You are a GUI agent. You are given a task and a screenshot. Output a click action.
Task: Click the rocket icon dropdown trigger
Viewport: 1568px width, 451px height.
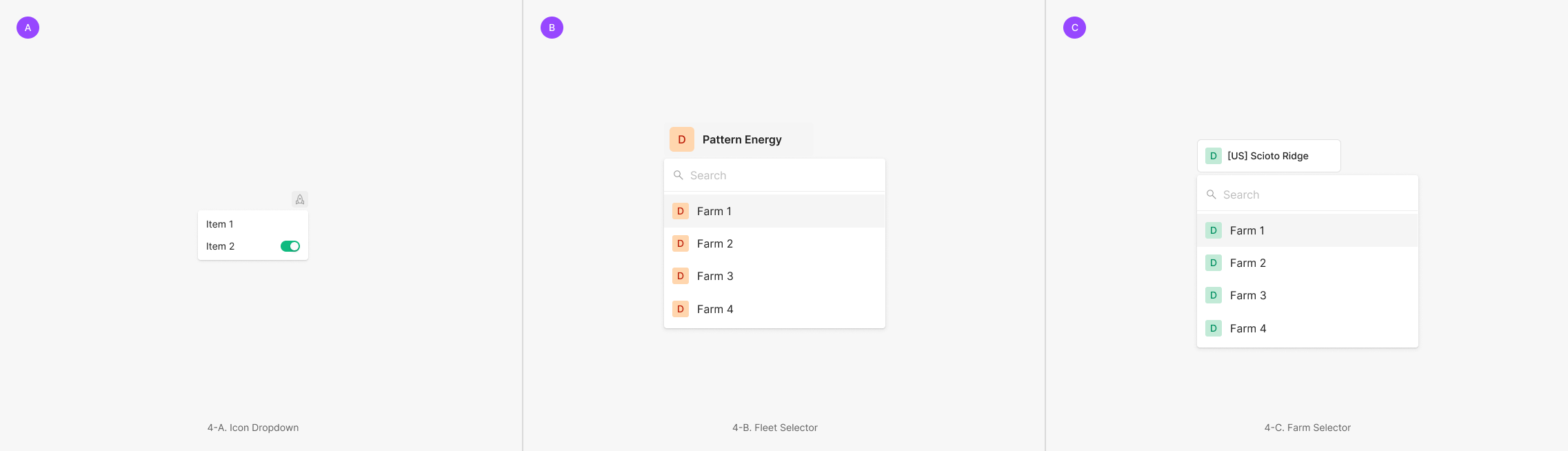click(x=300, y=199)
